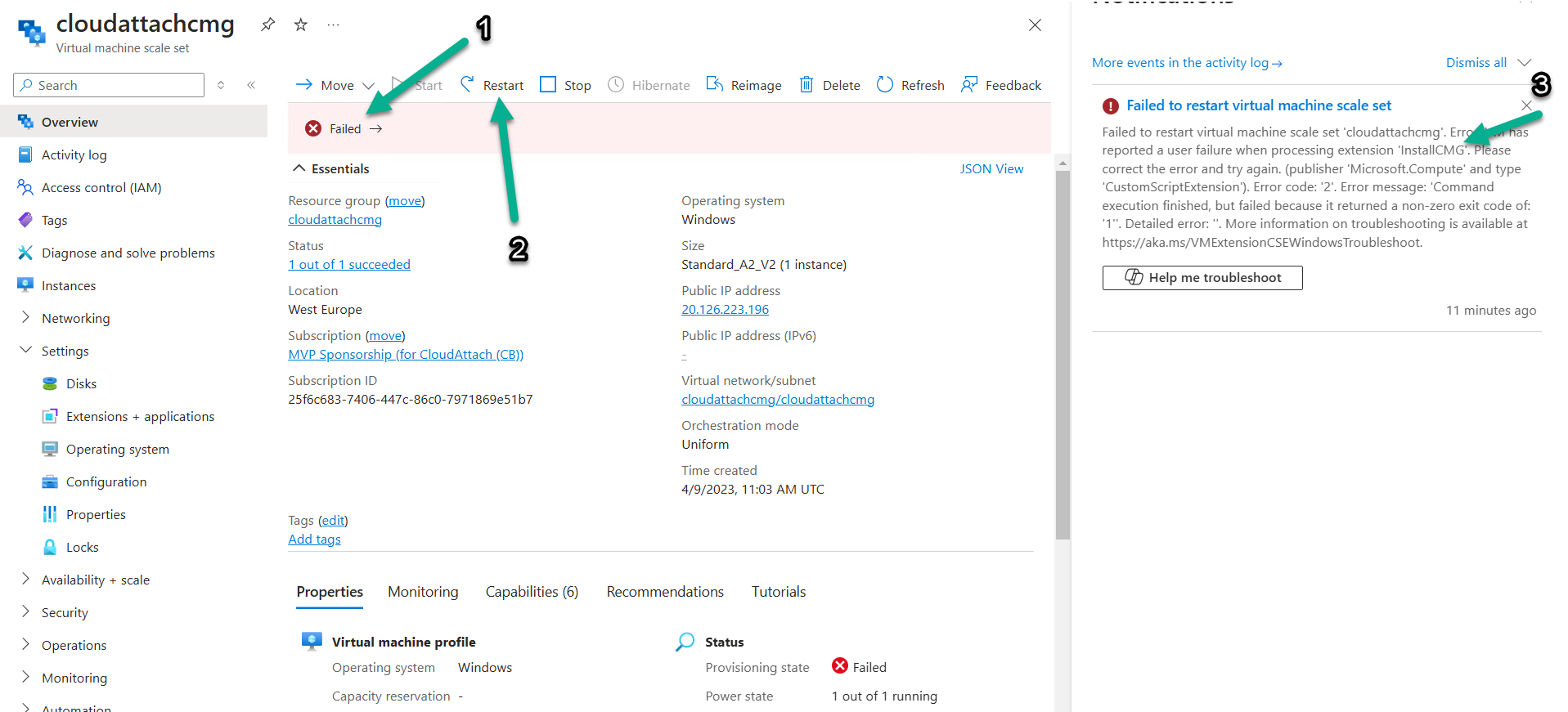Click the edit tags link
Viewport: 1568px width, 712px height.
(333, 520)
